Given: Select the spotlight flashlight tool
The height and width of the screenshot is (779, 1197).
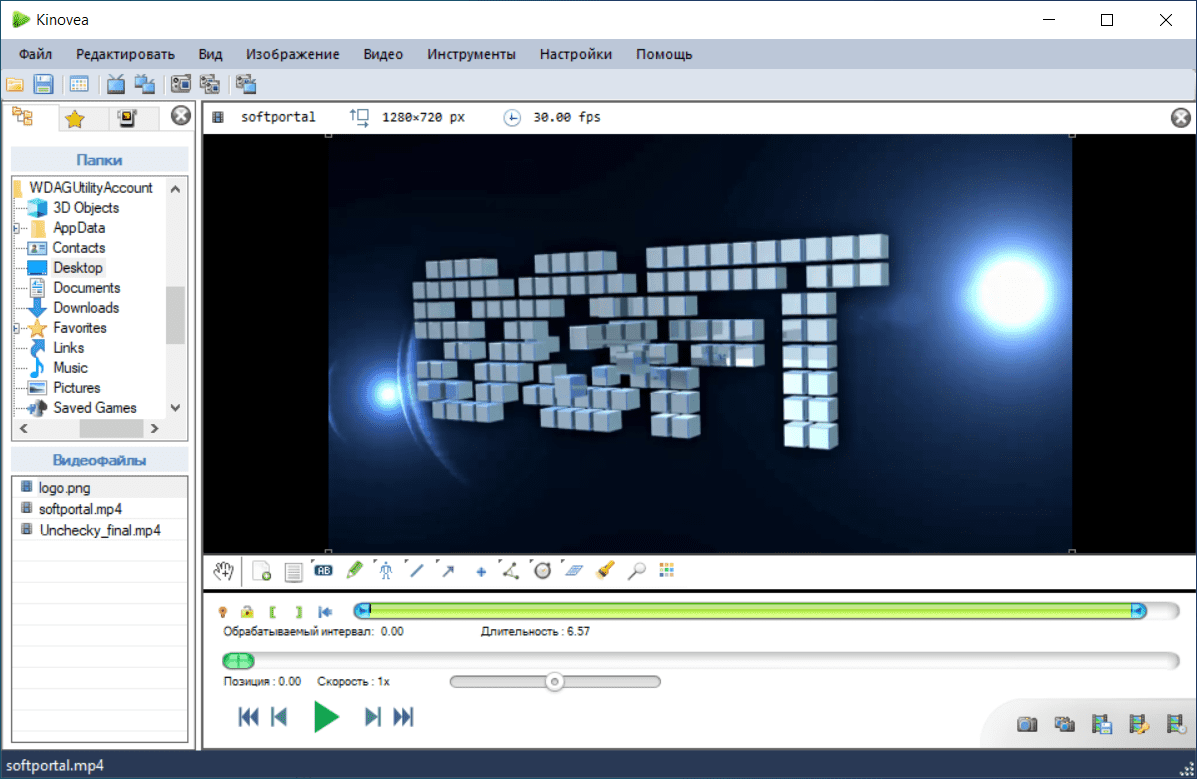Looking at the screenshot, I should (605, 571).
